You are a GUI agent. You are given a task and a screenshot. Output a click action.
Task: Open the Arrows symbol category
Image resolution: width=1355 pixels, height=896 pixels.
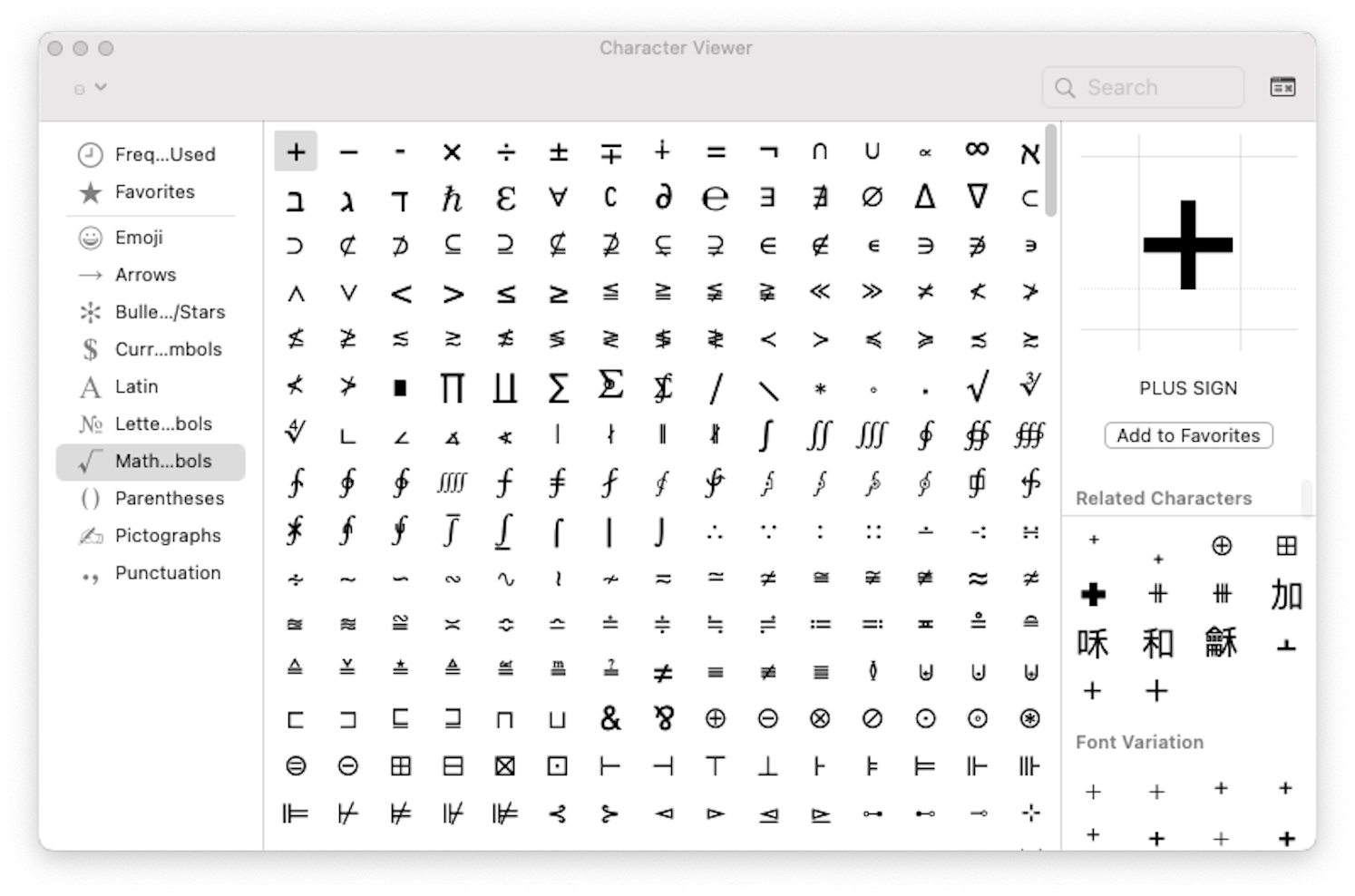[145, 275]
